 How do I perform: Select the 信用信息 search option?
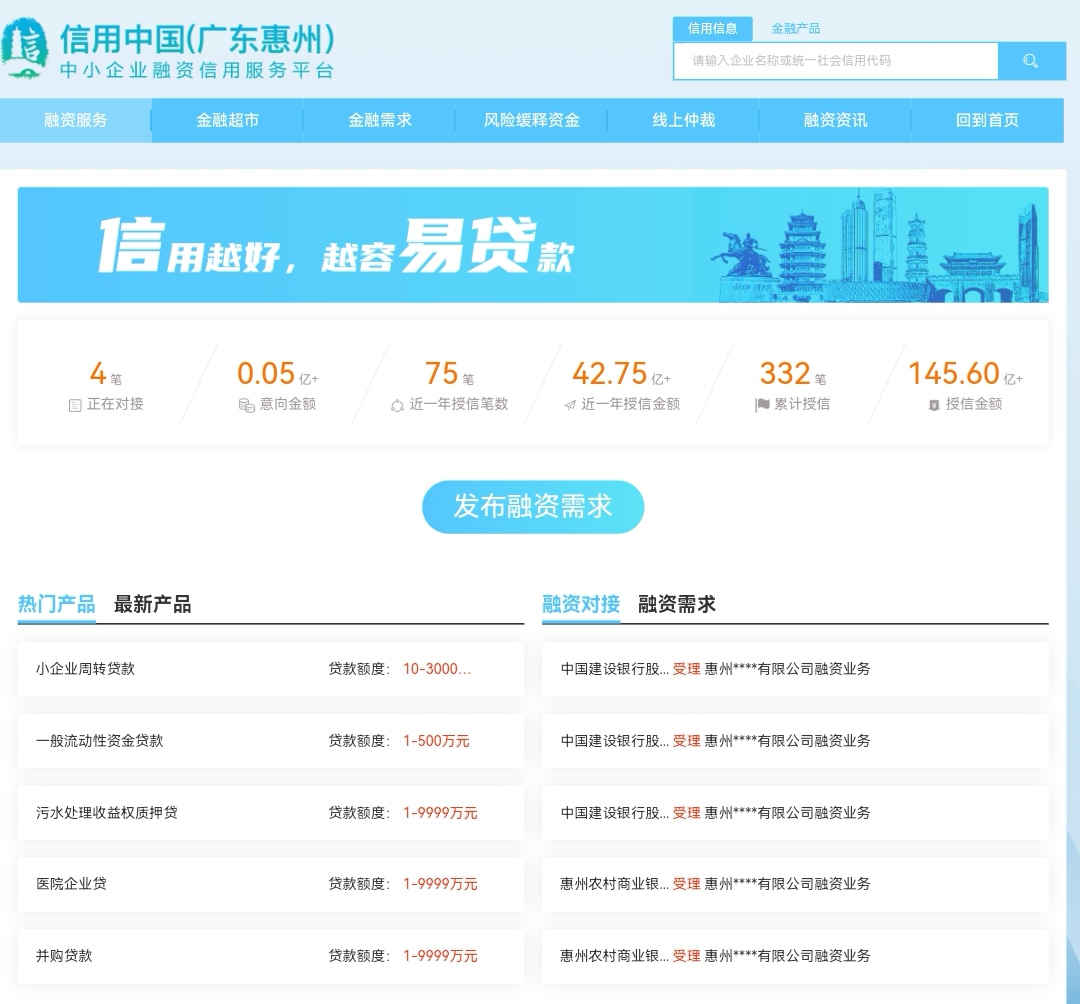[x=713, y=28]
